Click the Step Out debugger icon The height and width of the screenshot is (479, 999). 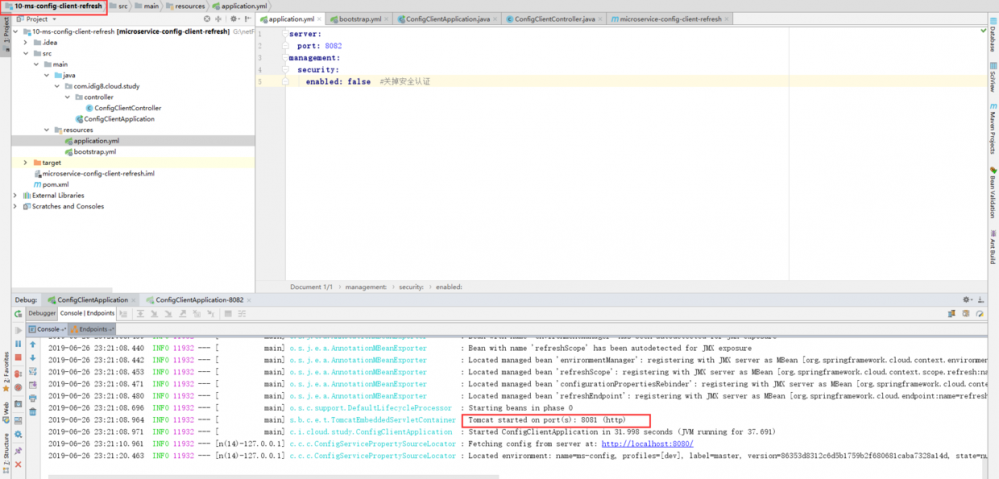click(183, 314)
